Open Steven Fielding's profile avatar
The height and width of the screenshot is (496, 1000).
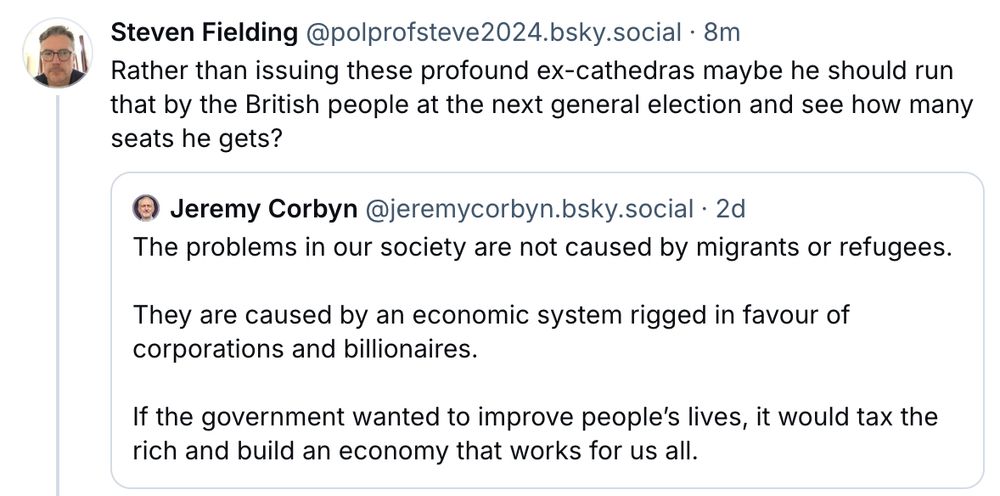point(57,53)
